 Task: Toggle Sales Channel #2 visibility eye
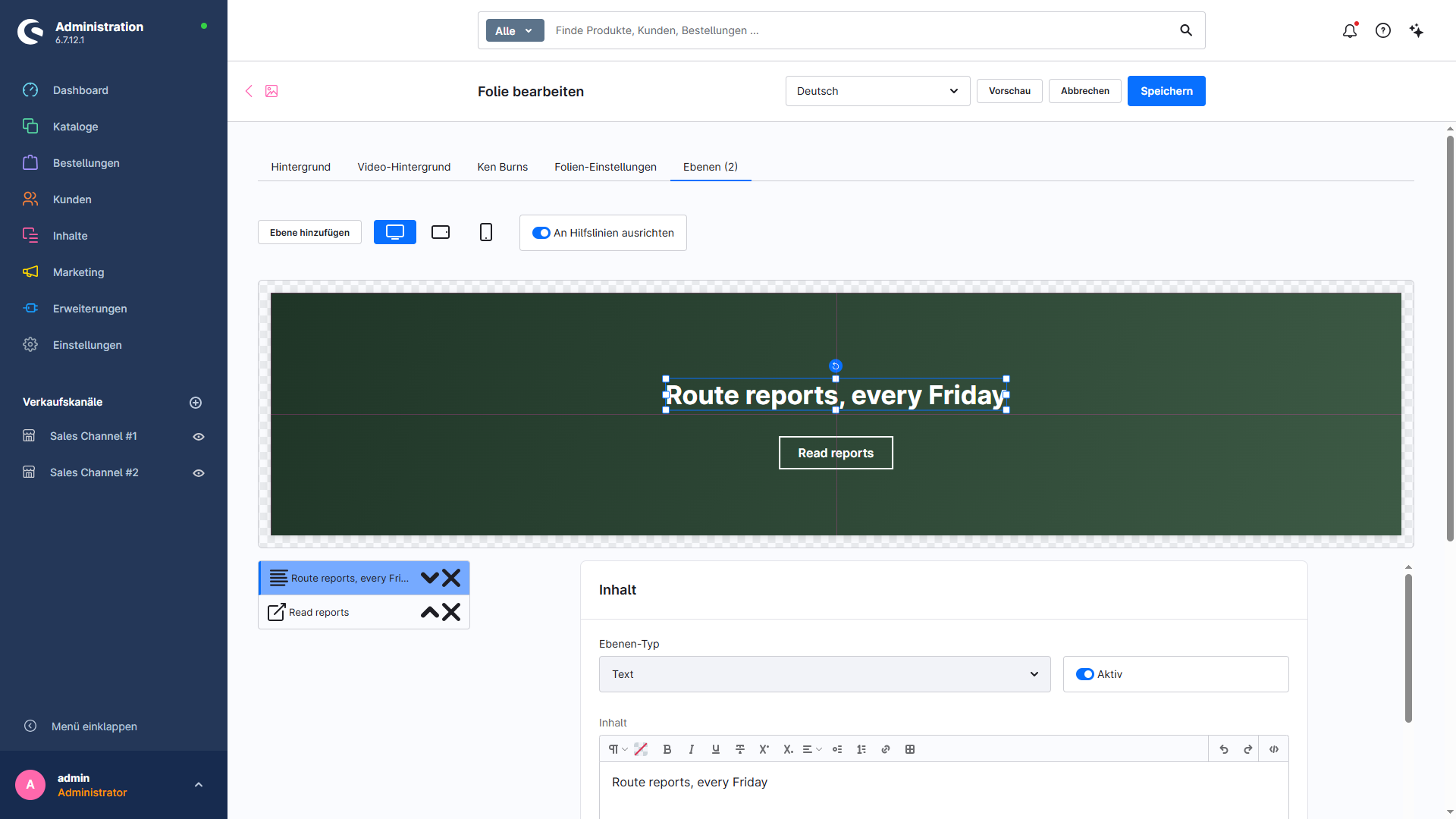pos(199,473)
